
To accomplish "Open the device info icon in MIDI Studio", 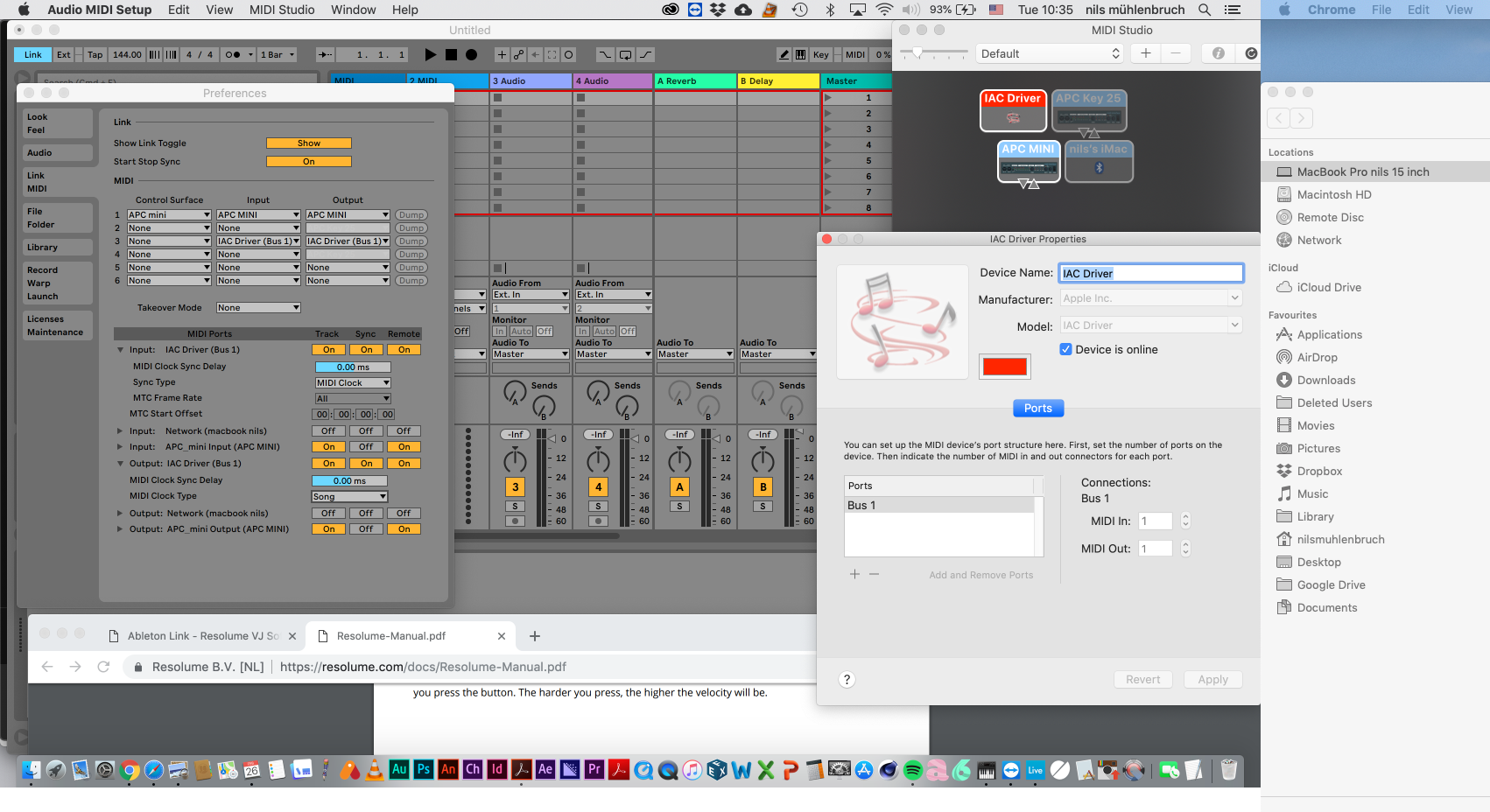I will coord(1218,53).
